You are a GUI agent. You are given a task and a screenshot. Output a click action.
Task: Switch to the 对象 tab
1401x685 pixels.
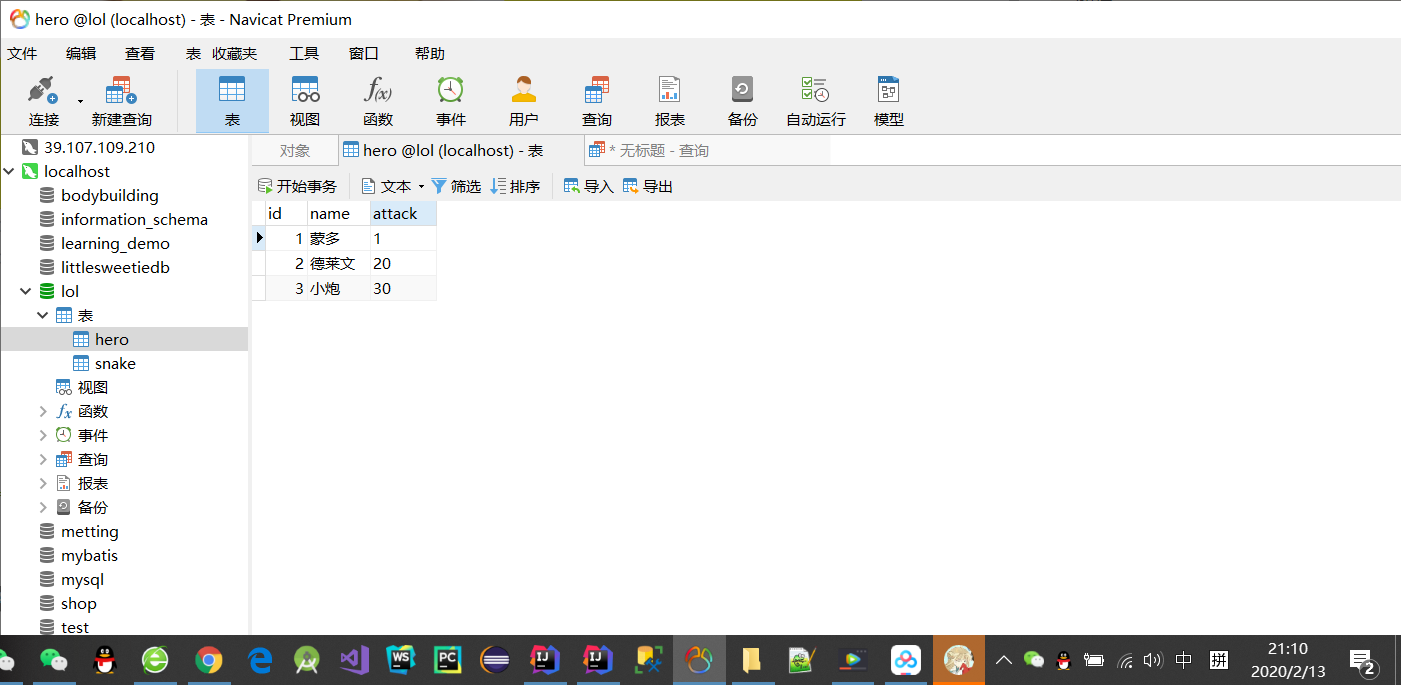[x=295, y=151]
